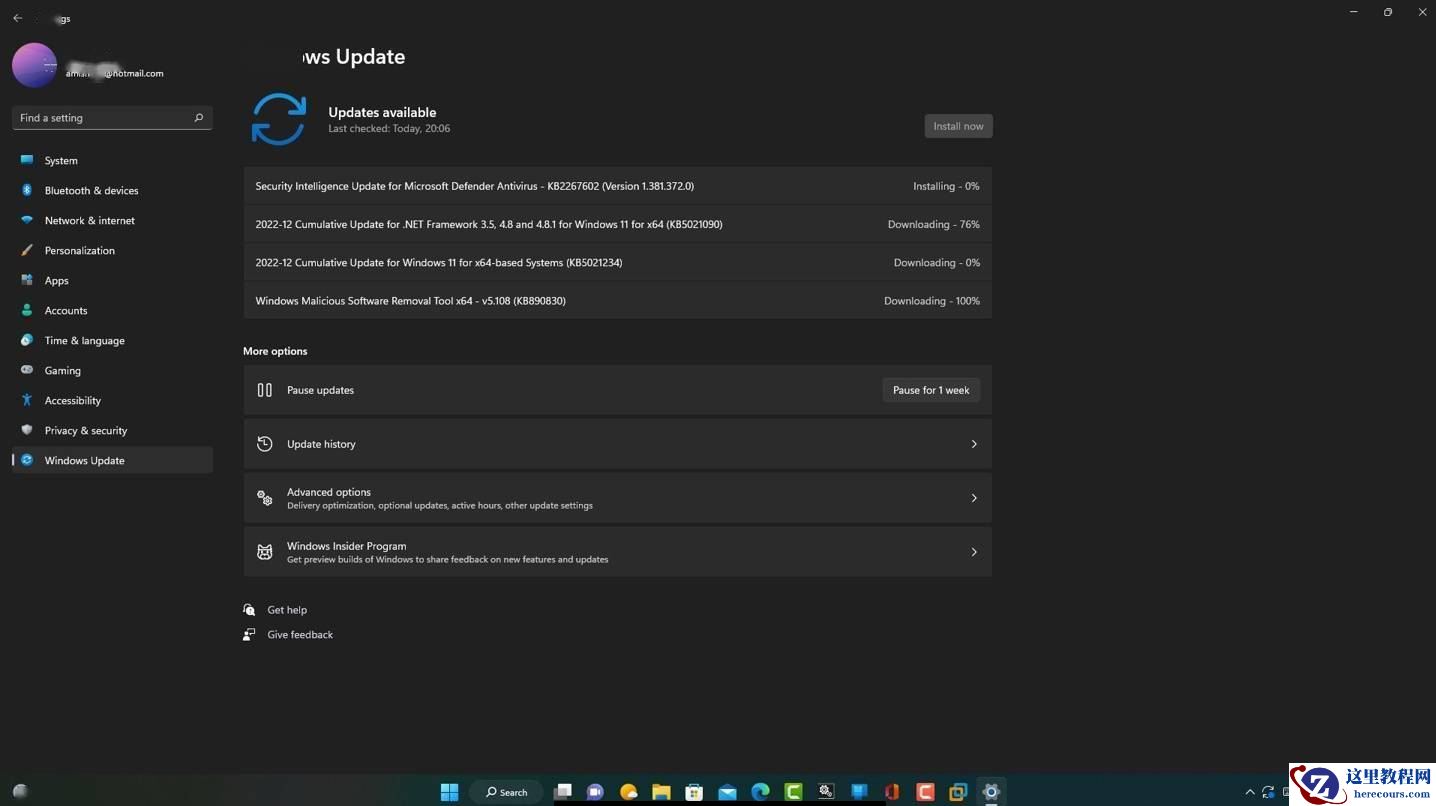This screenshot has width=1436, height=806.
Task: Launch Microsoft Edge from the taskbar
Action: click(x=759, y=791)
